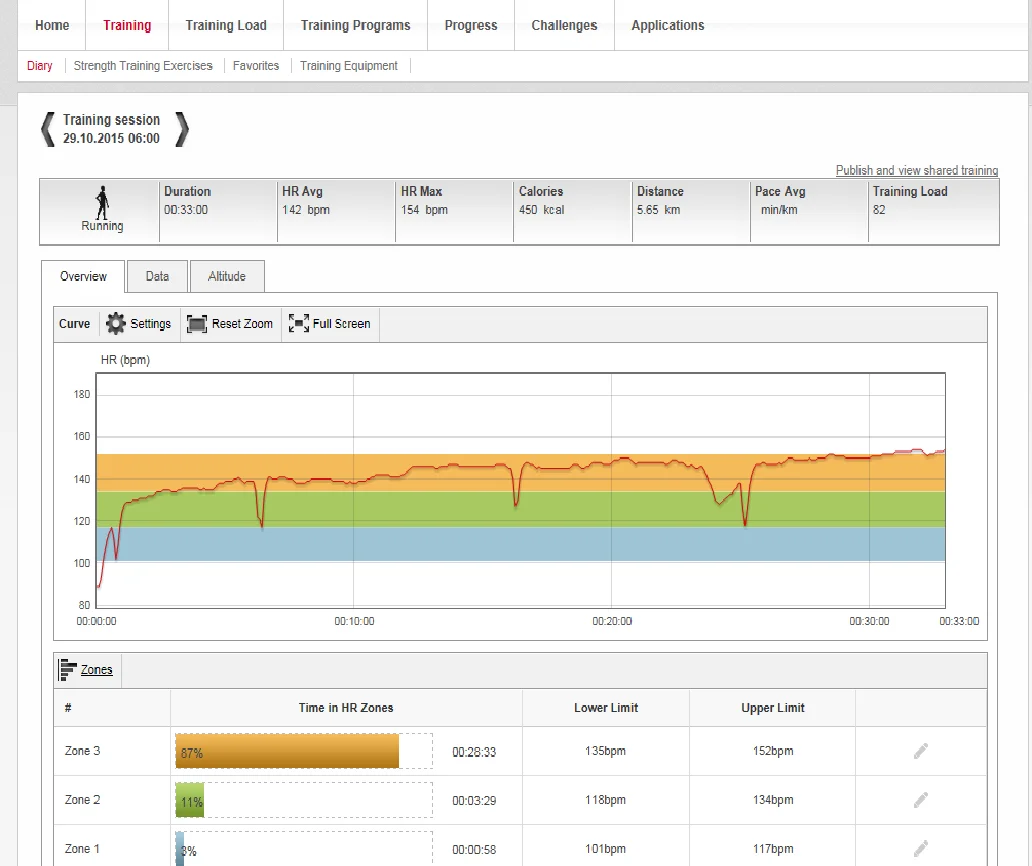The image size is (1032, 866).
Task: Go to next training session arrow
Action: pos(181,129)
